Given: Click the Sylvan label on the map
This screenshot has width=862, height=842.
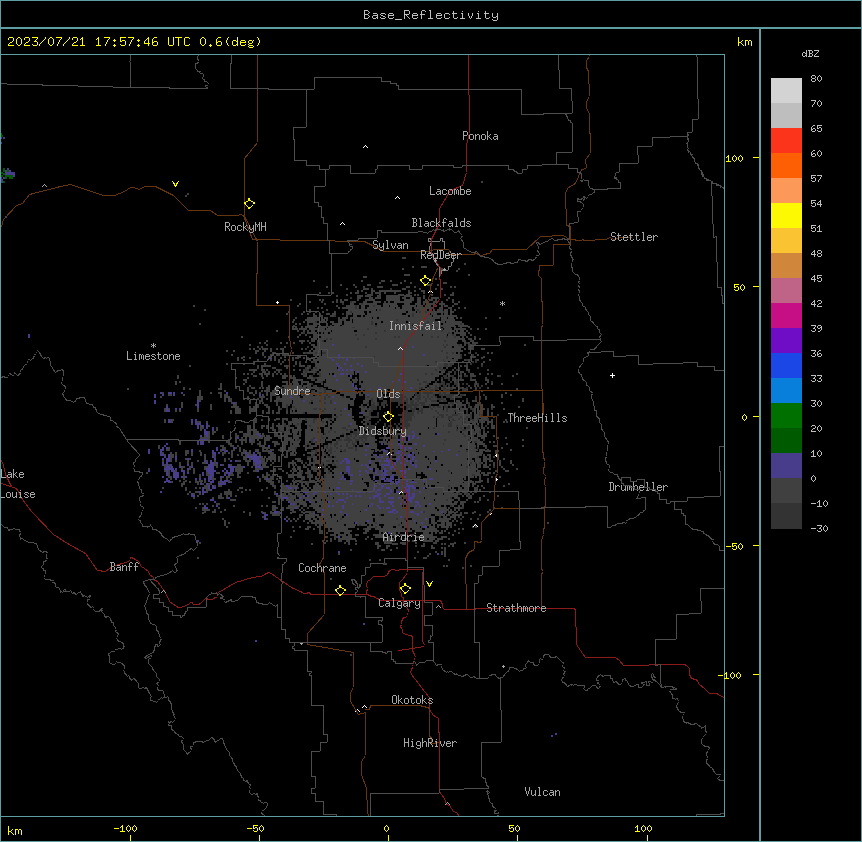Looking at the screenshot, I should (390, 245).
